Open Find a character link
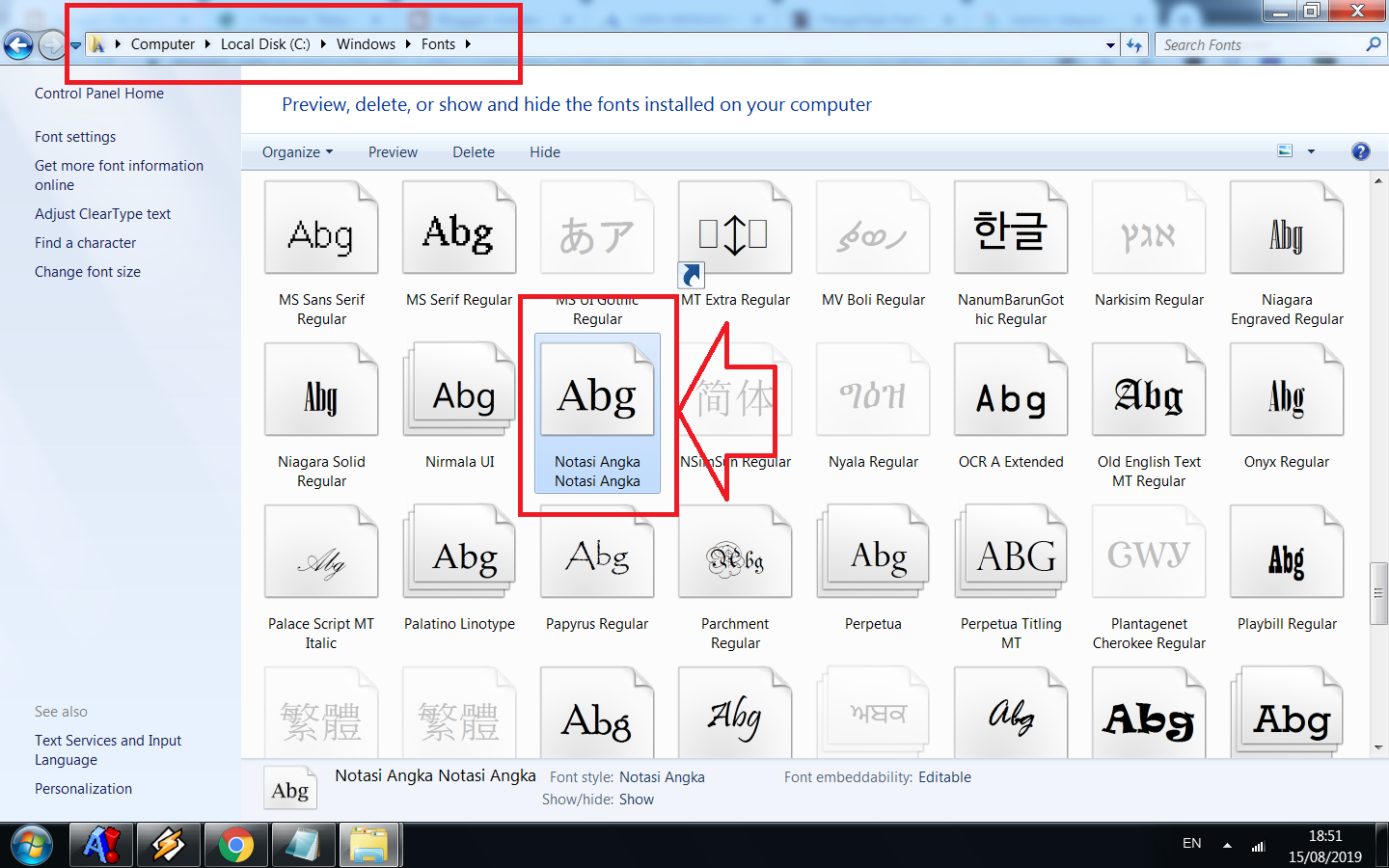Image resolution: width=1389 pixels, height=868 pixels. click(85, 243)
